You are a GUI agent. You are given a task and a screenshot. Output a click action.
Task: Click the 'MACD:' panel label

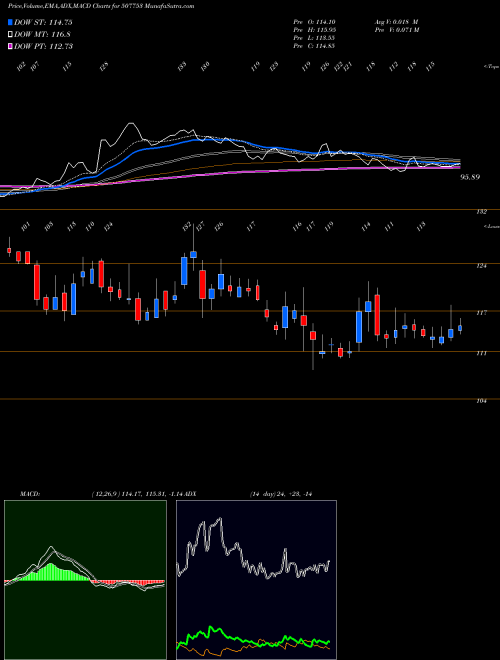coord(29,494)
